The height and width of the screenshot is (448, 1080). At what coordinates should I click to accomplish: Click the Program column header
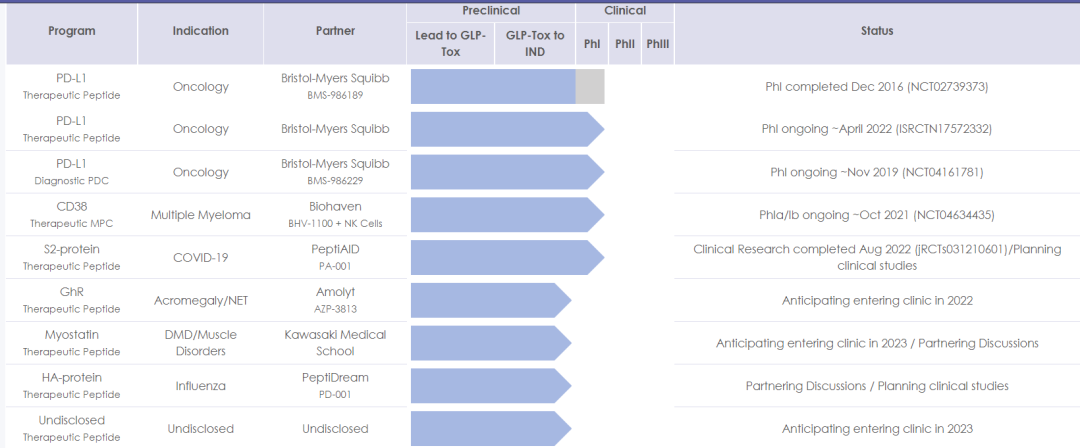pyautogui.click(x=72, y=31)
